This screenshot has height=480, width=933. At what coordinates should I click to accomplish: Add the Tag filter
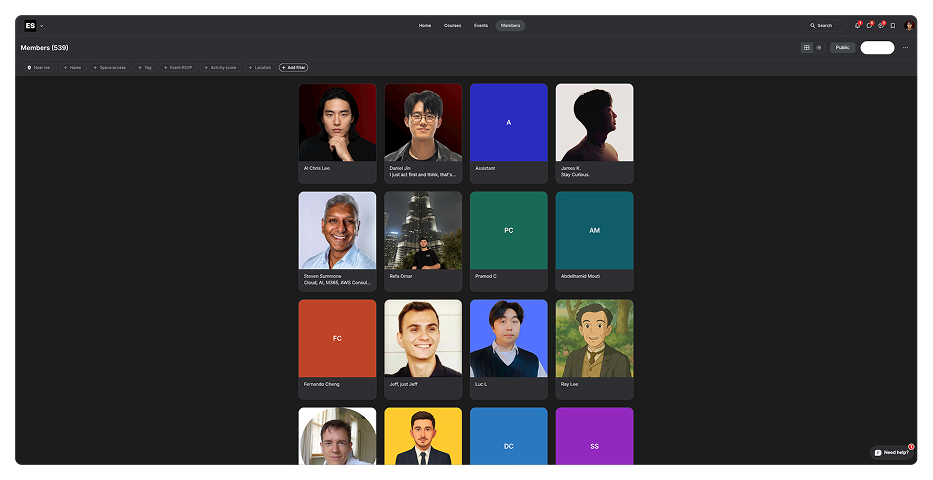tap(145, 68)
